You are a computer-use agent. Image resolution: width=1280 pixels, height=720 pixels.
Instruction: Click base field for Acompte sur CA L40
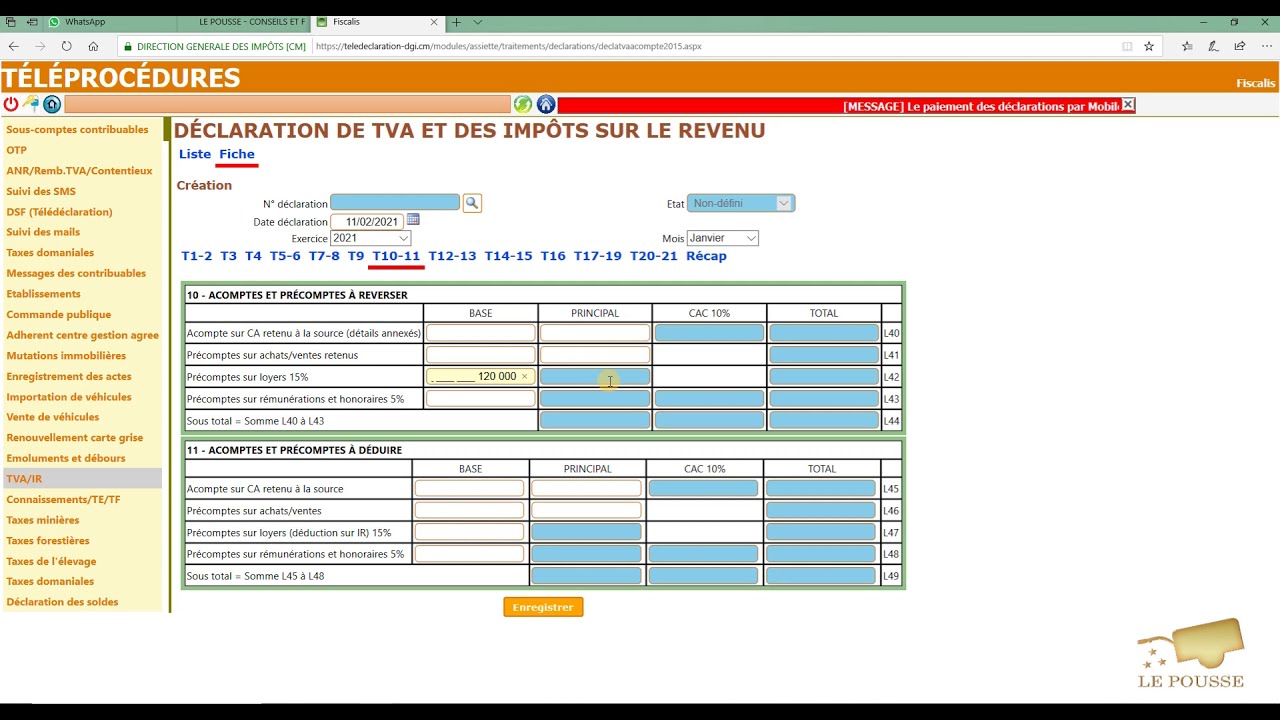click(481, 333)
